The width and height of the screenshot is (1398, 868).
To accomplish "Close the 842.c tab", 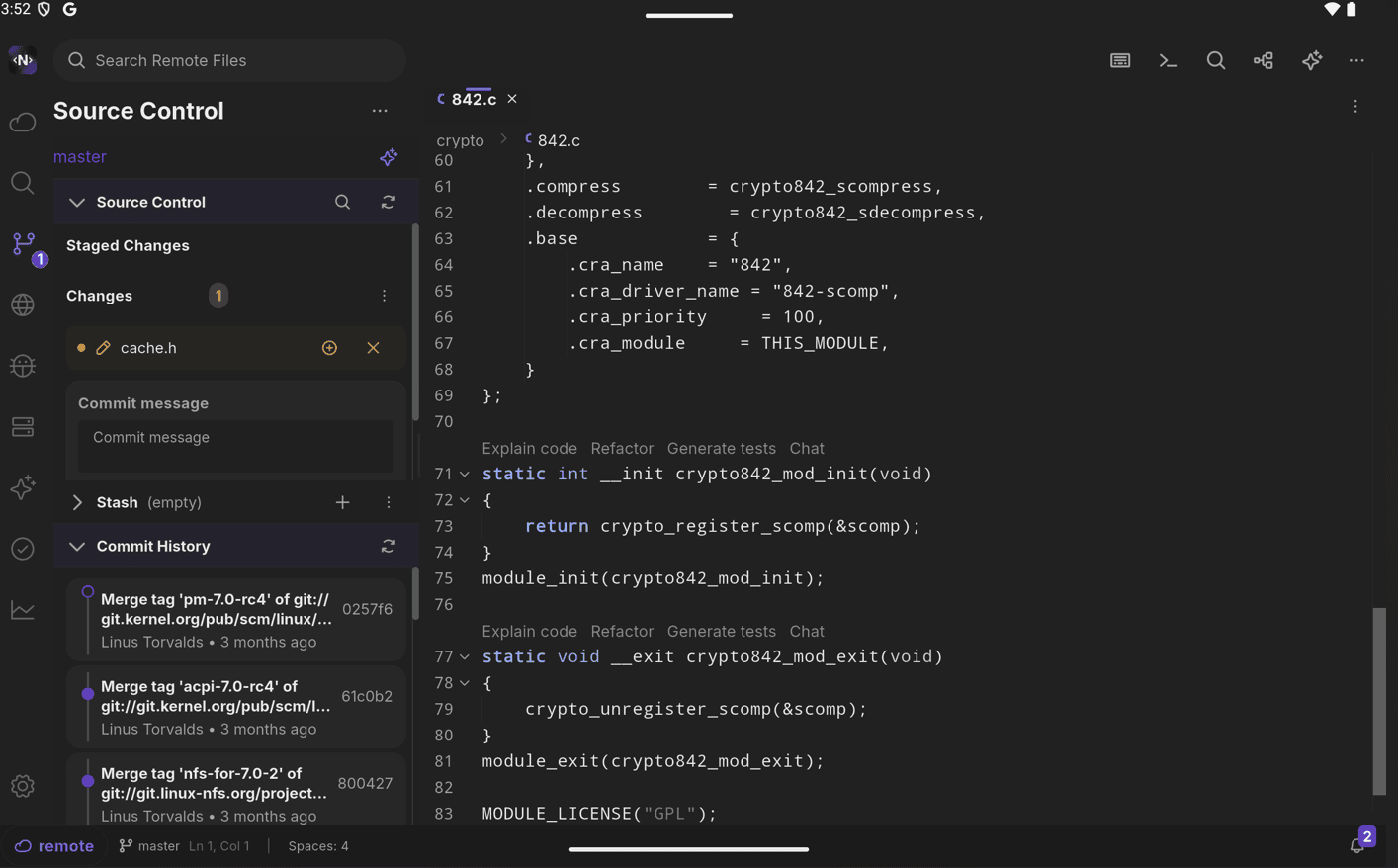I will coord(512,99).
